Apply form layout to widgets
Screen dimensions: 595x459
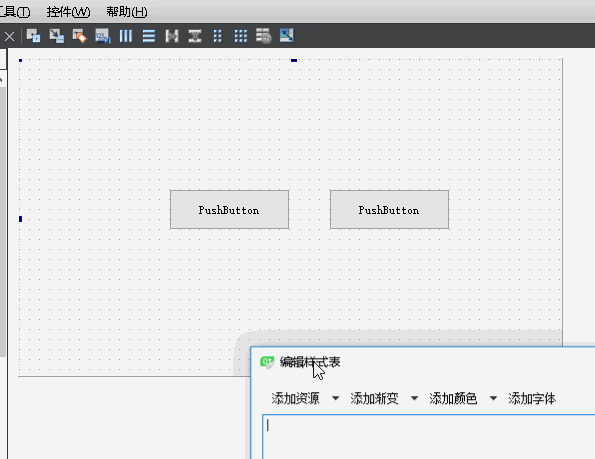pos(217,36)
